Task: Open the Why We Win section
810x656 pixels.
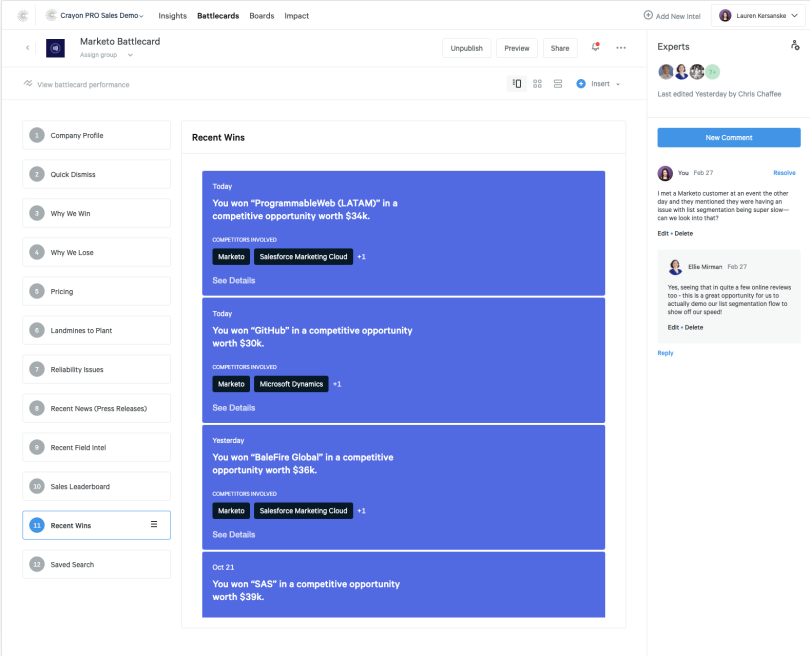Action: point(97,213)
